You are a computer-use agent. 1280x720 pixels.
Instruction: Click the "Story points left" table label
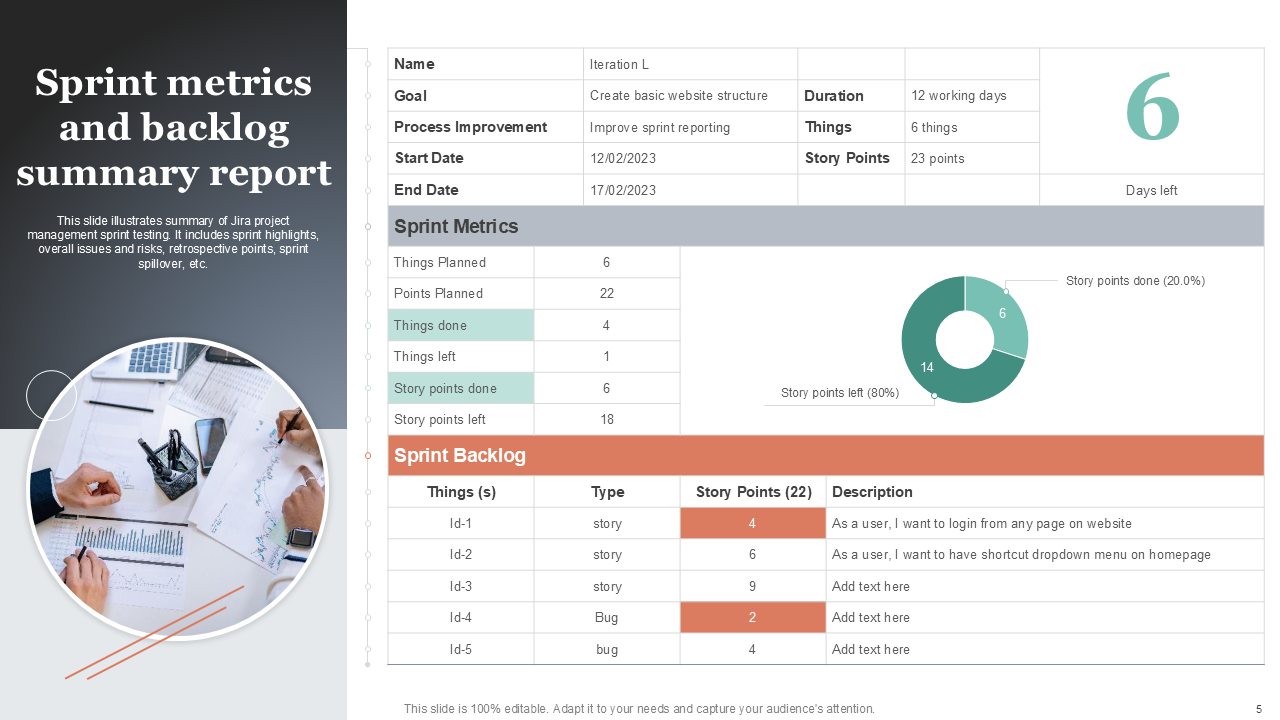pos(440,419)
